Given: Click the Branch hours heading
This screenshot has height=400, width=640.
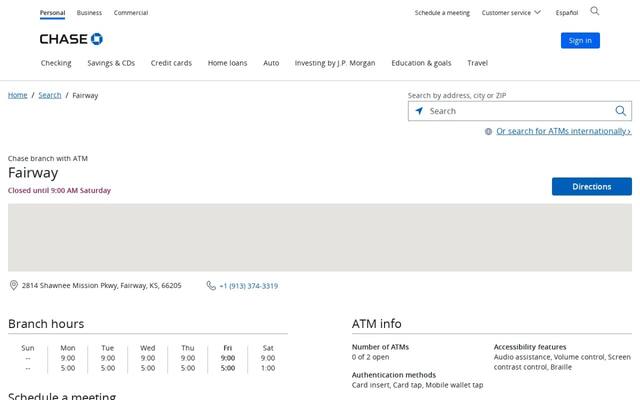Looking at the screenshot, I should coord(46,324).
